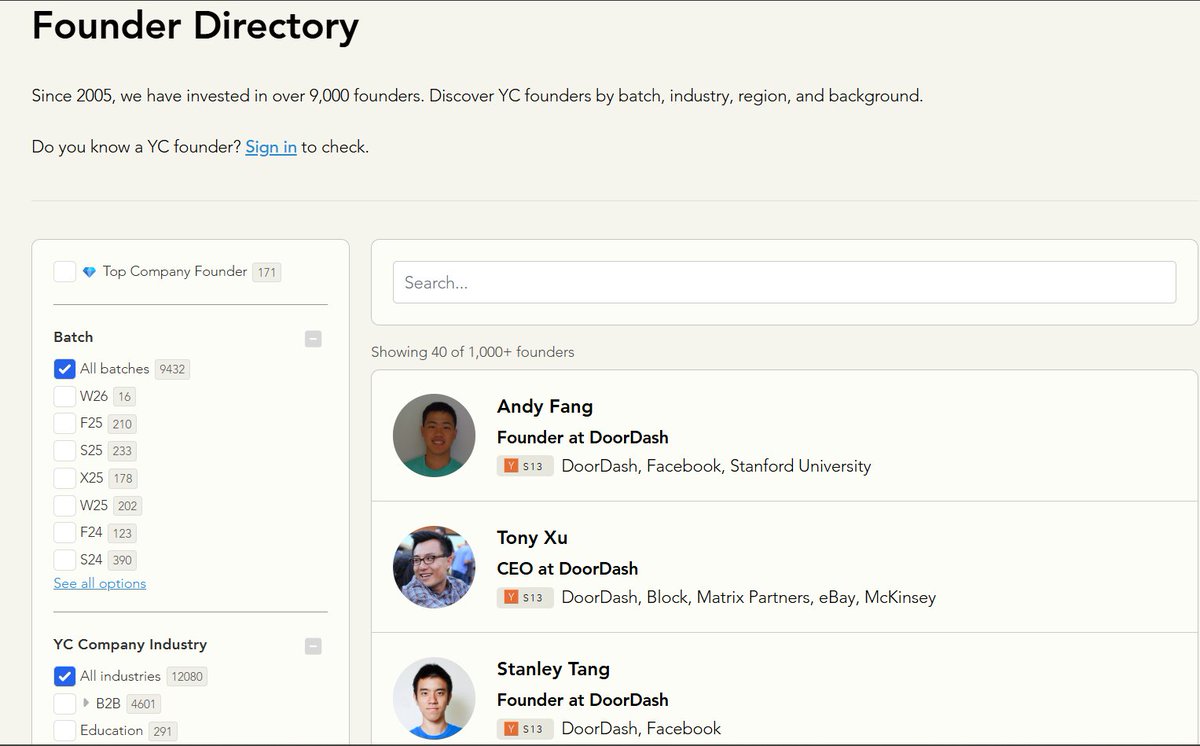The width and height of the screenshot is (1200, 746).
Task: Open Stanley Tang's profile photo
Action: point(434,698)
